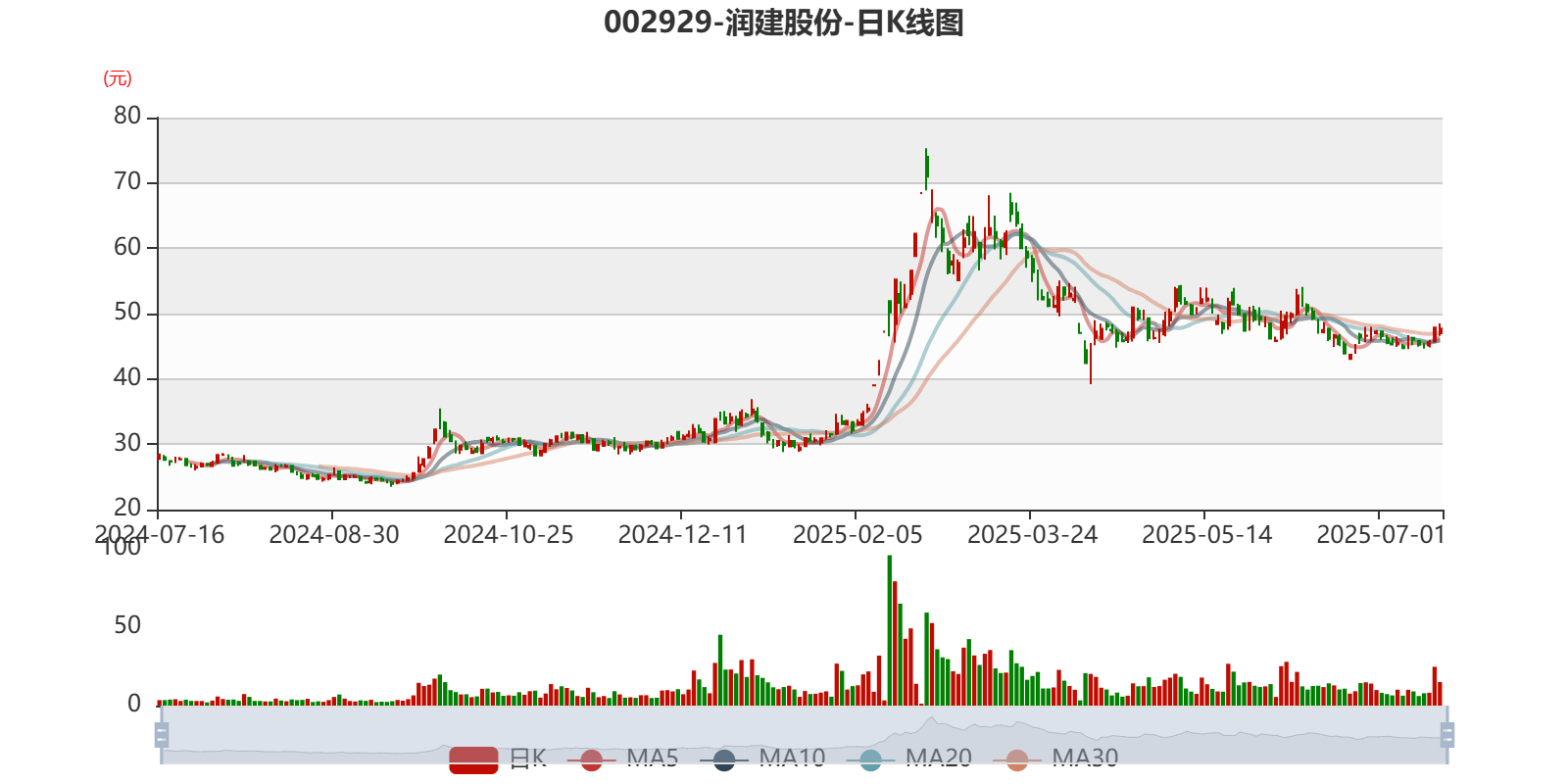Image resolution: width=1568 pixels, height=784 pixels.
Task: Click the data zoom overview area
Action: (x=804, y=734)
